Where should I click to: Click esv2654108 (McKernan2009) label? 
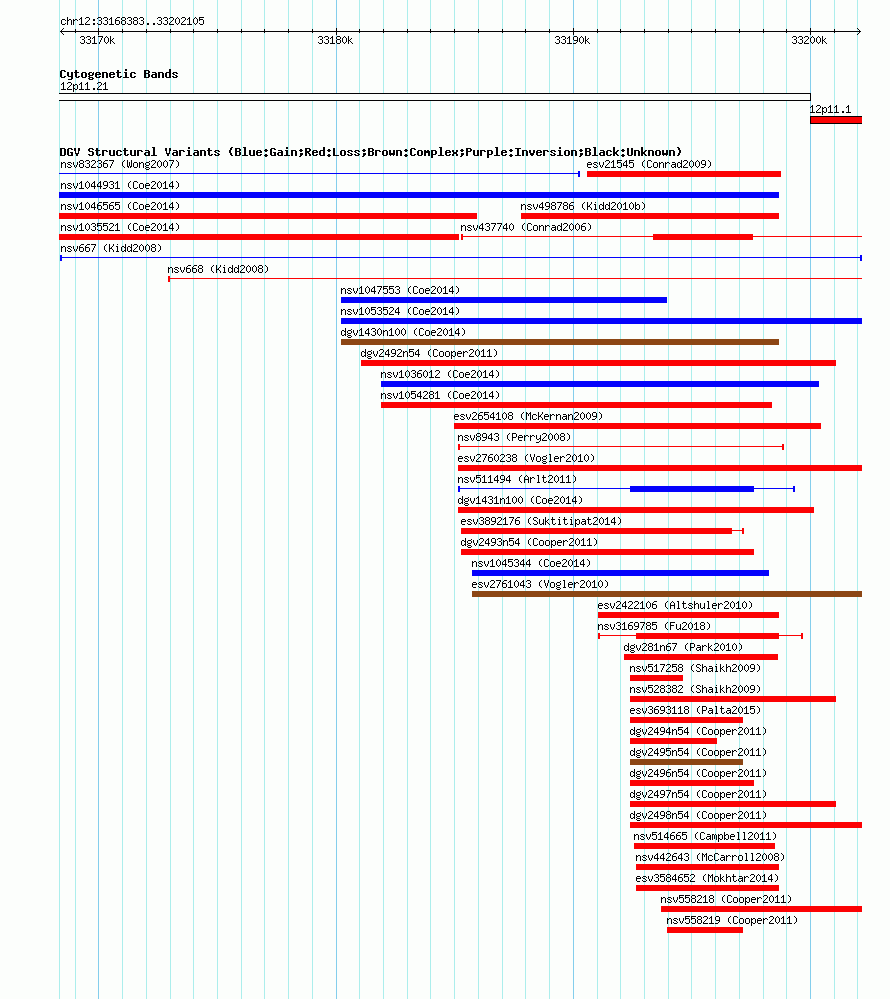point(528,417)
